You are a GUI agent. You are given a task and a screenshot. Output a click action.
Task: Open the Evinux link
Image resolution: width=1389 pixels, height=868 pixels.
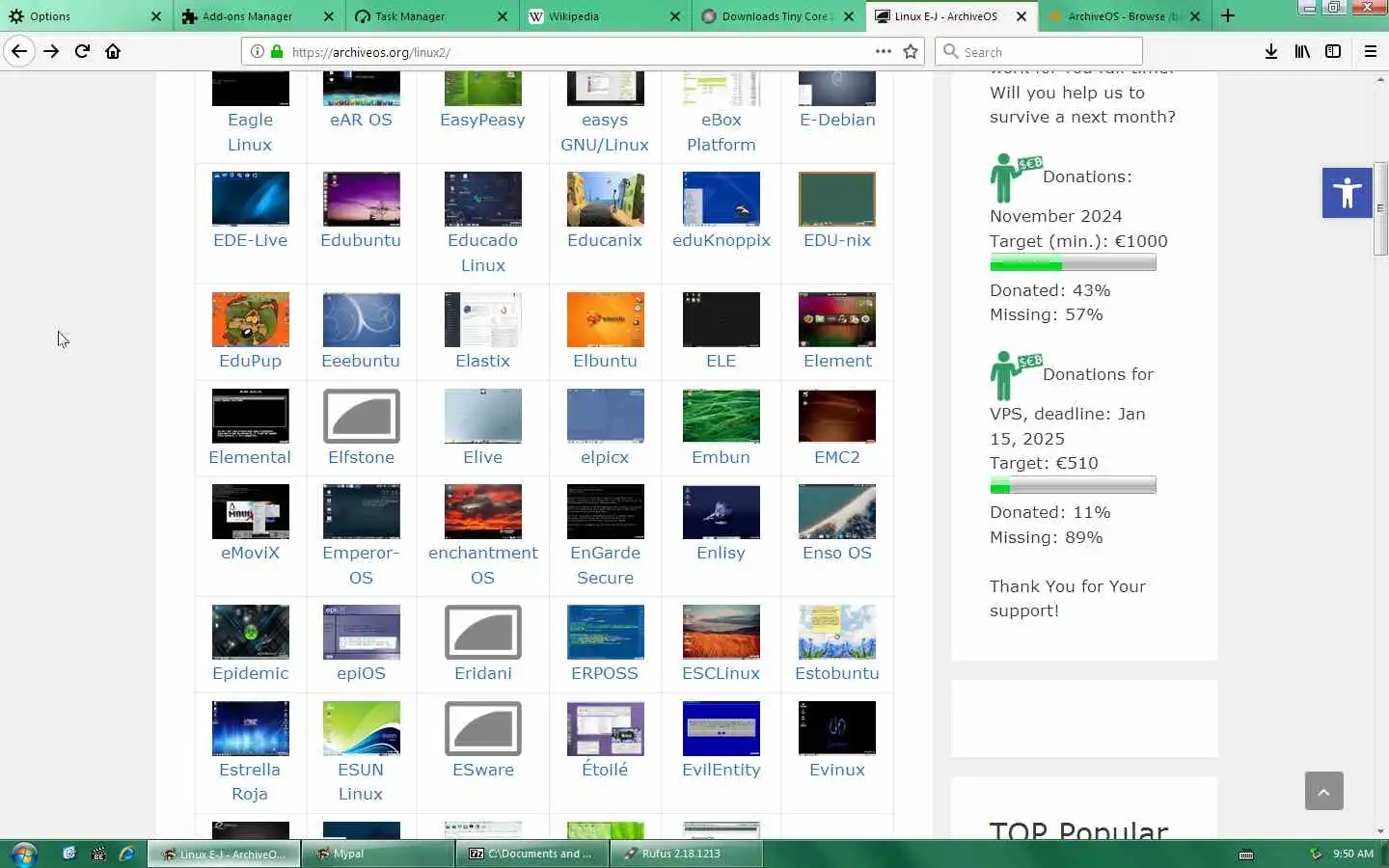(x=836, y=770)
